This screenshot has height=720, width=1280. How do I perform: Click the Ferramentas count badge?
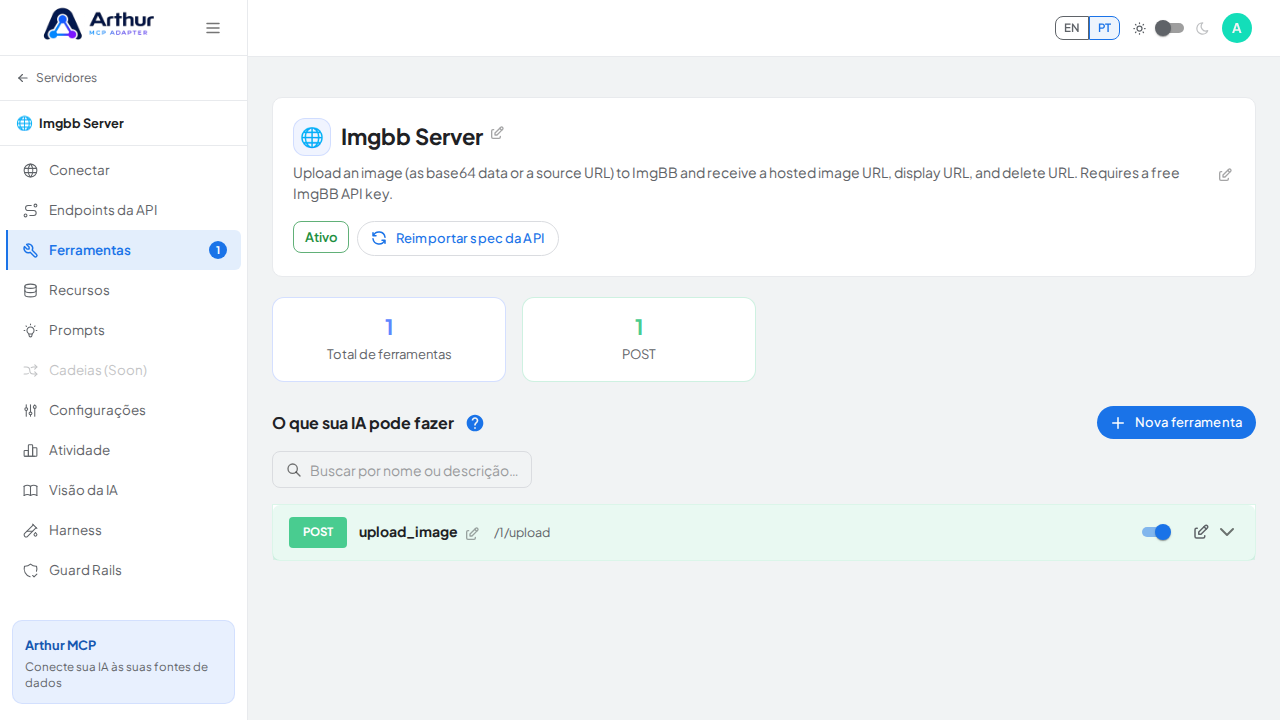tap(218, 250)
